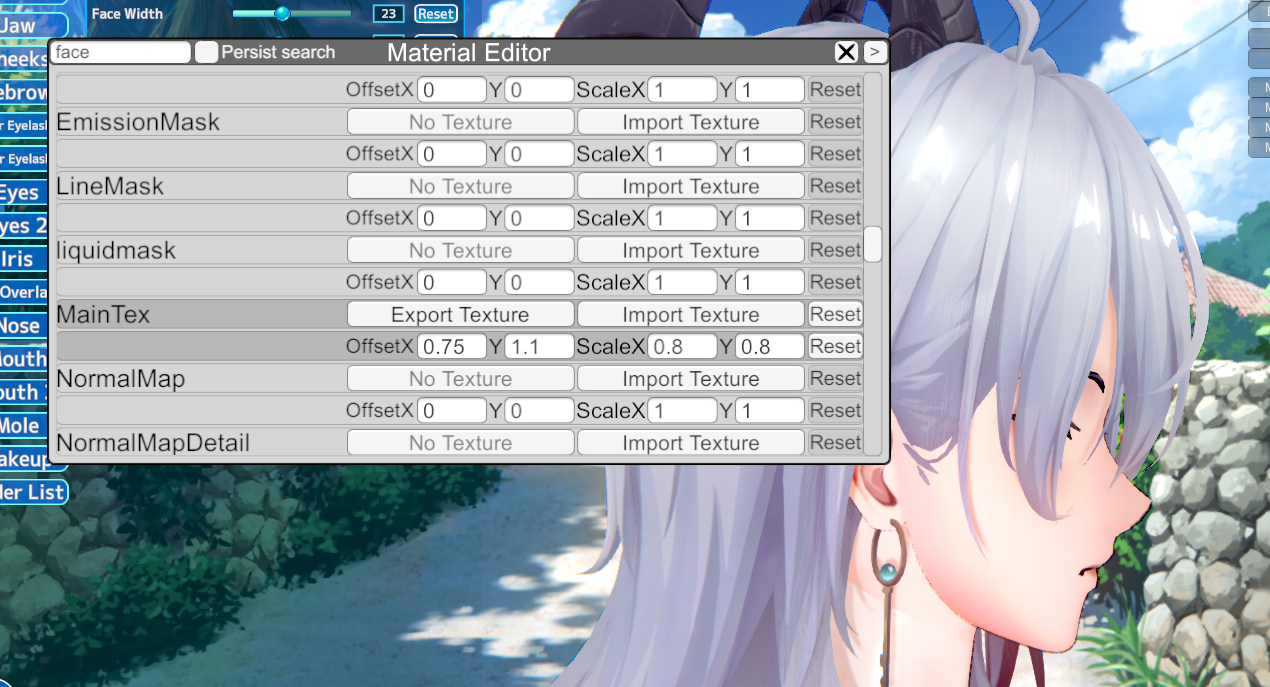1270x687 pixels.
Task: Enable the Persist search checkbox
Action: coord(207,53)
